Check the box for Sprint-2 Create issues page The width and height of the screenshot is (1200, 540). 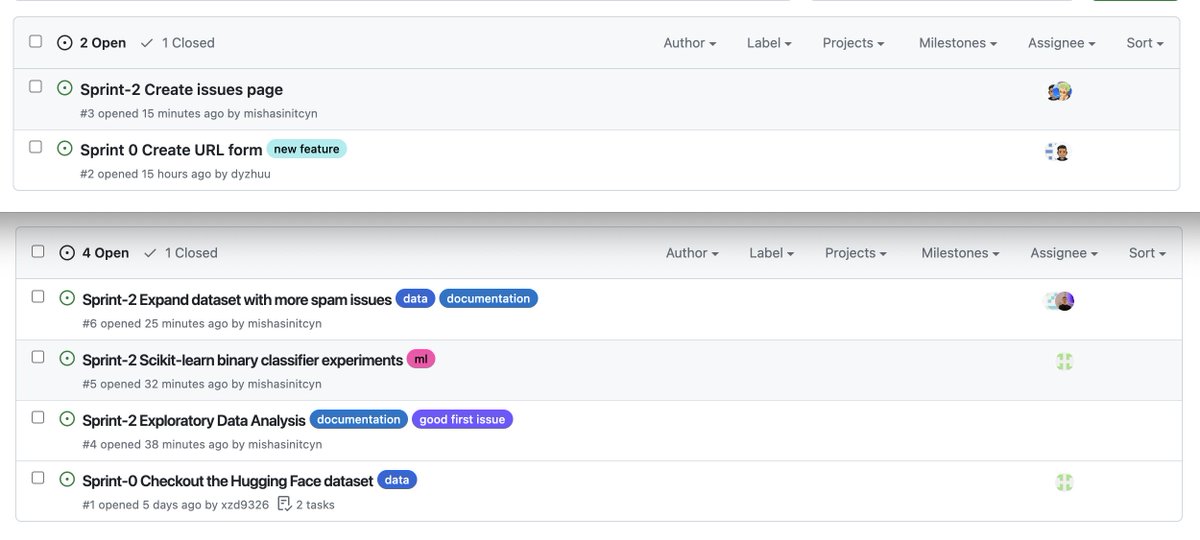[36, 87]
